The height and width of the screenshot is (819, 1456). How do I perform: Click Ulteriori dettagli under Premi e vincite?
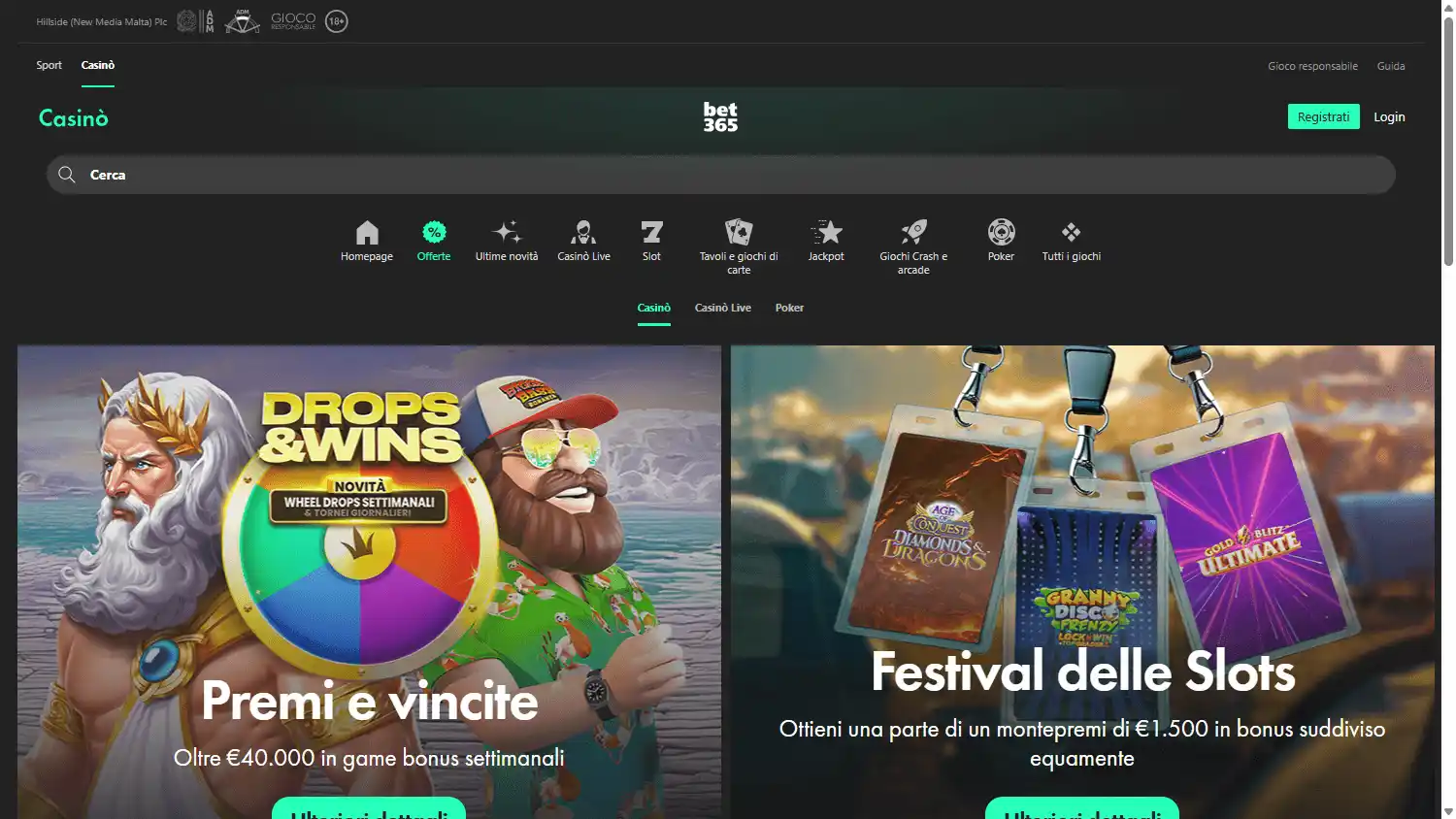click(x=369, y=809)
